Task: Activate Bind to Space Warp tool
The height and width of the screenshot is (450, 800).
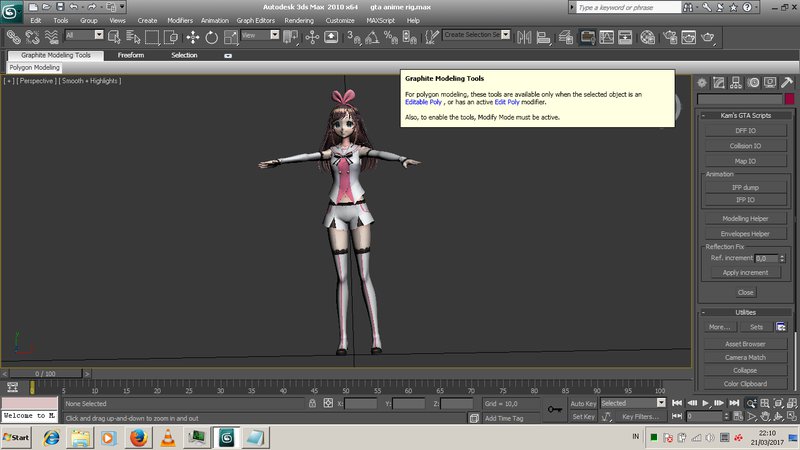Action: 51,37
